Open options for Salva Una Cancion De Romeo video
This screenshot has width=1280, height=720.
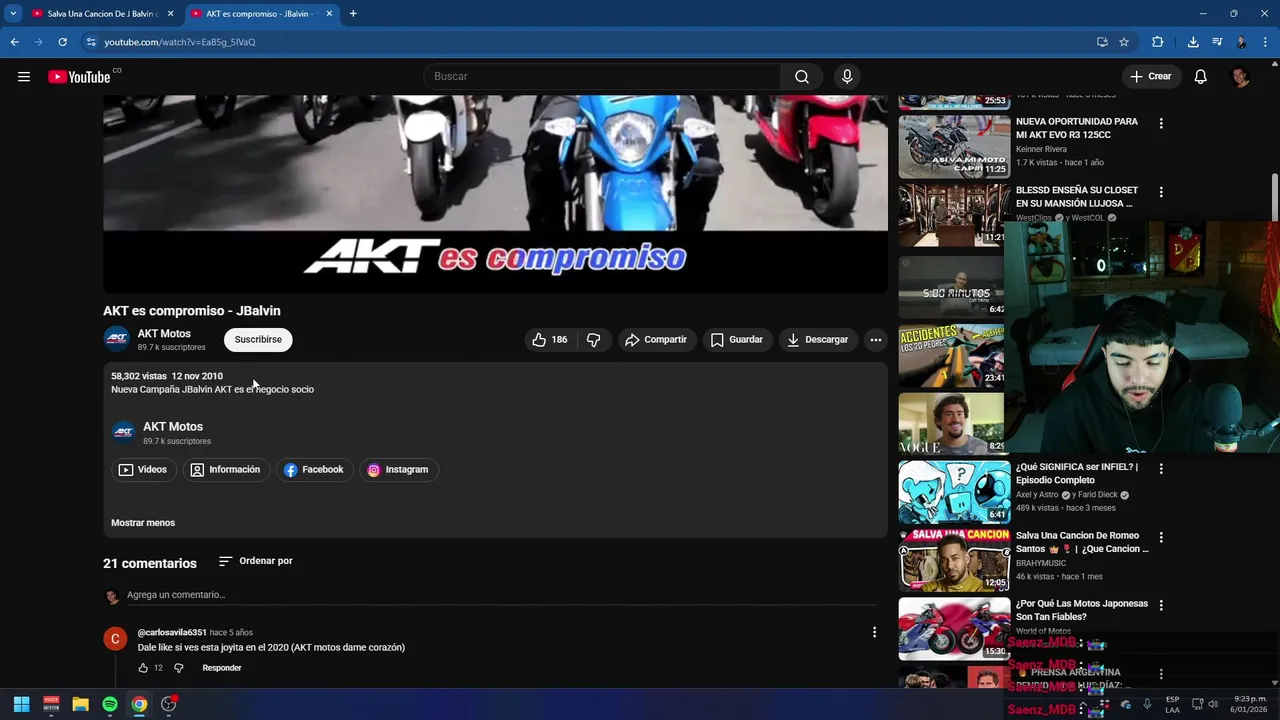pyautogui.click(x=1161, y=538)
